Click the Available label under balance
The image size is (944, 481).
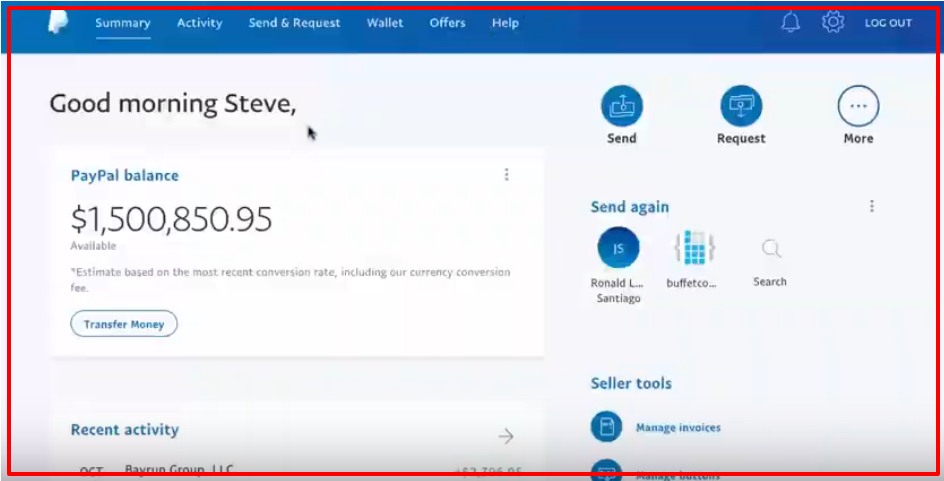tap(93, 246)
